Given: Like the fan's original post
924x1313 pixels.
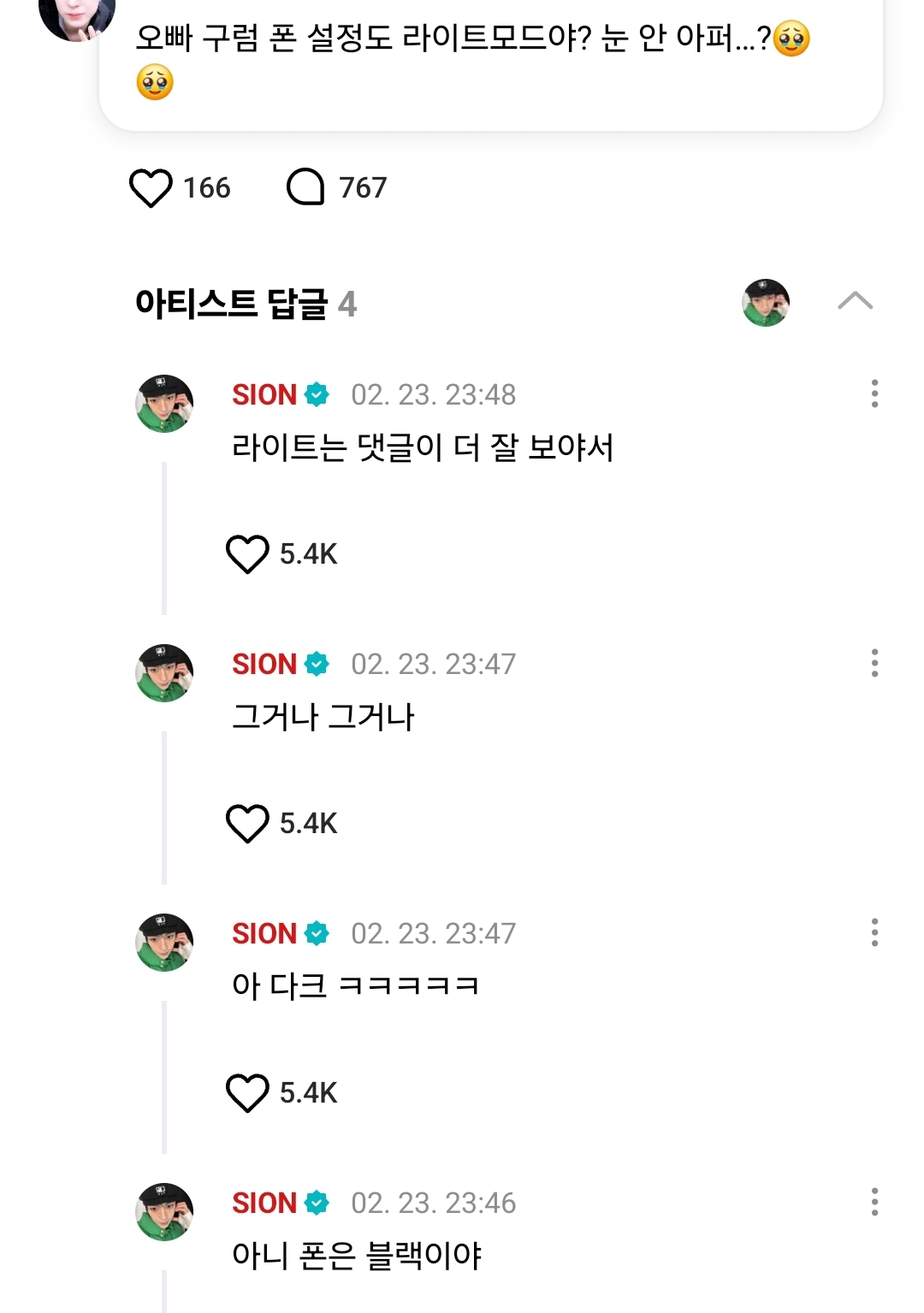Looking at the screenshot, I should (151, 188).
